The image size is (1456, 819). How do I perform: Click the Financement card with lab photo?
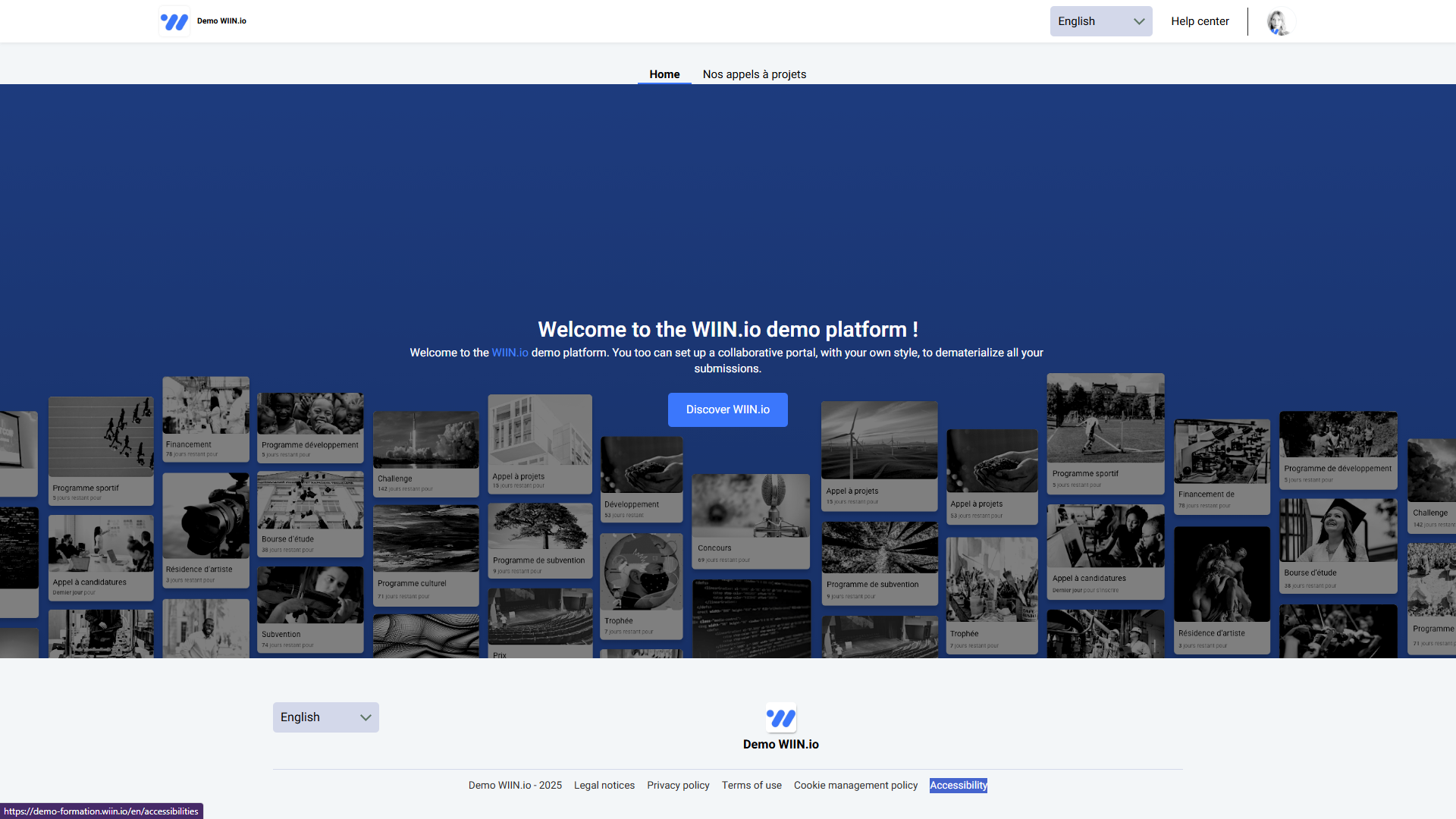pos(206,419)
